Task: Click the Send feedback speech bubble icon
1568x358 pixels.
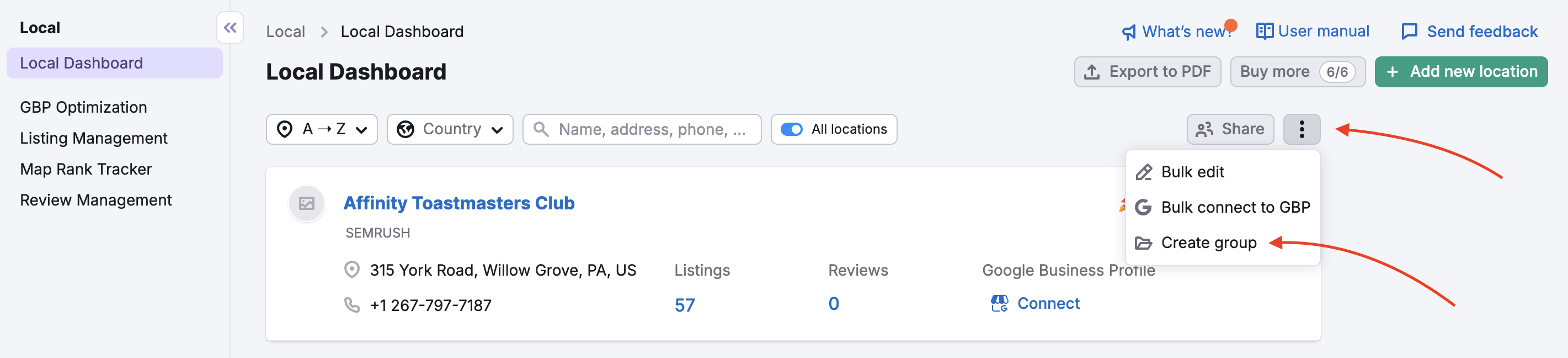Action: point(1410,31)
